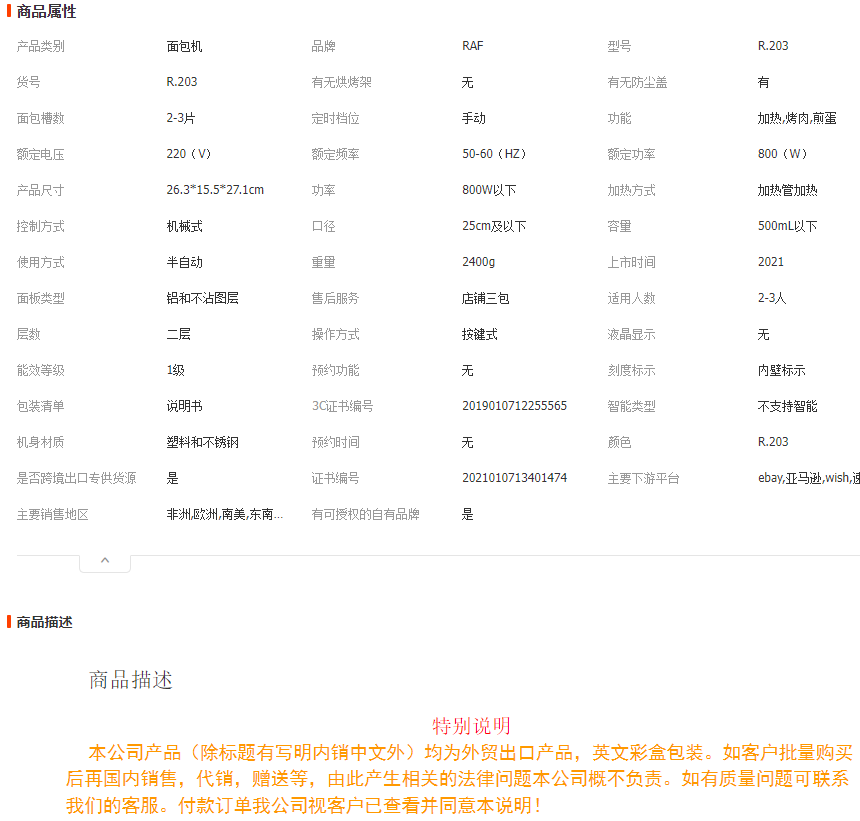The height and width of the screenshot is (821, 860).
Task: Select the heating method '加热管加热'
Action: (x=787, y=190)
